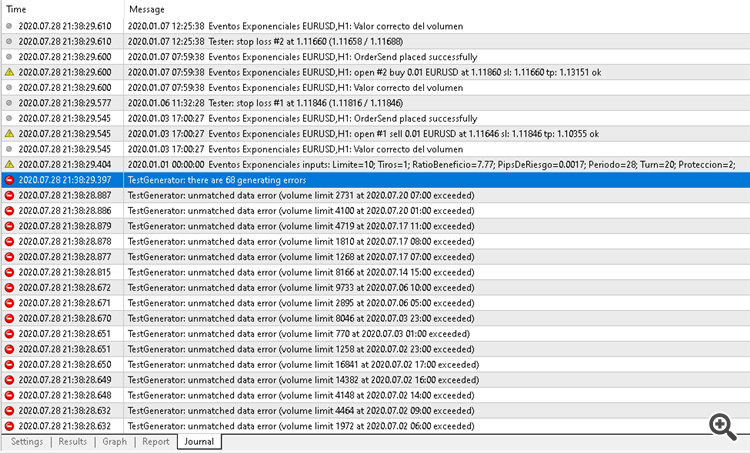Click error icon of volume limit 4100 row
This screenshot has height=453, width=750.
pos(9,210)
